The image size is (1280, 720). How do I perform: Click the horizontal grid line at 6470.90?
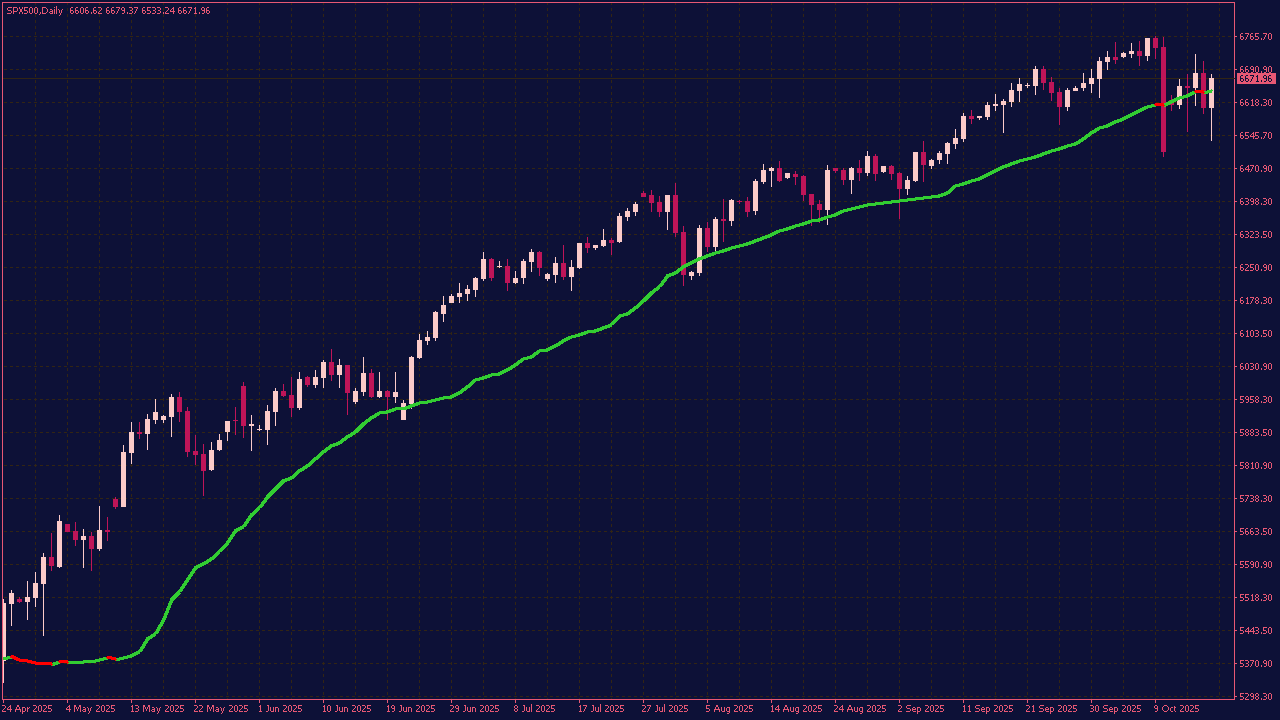pyautogui.click(x=600, y=169)
